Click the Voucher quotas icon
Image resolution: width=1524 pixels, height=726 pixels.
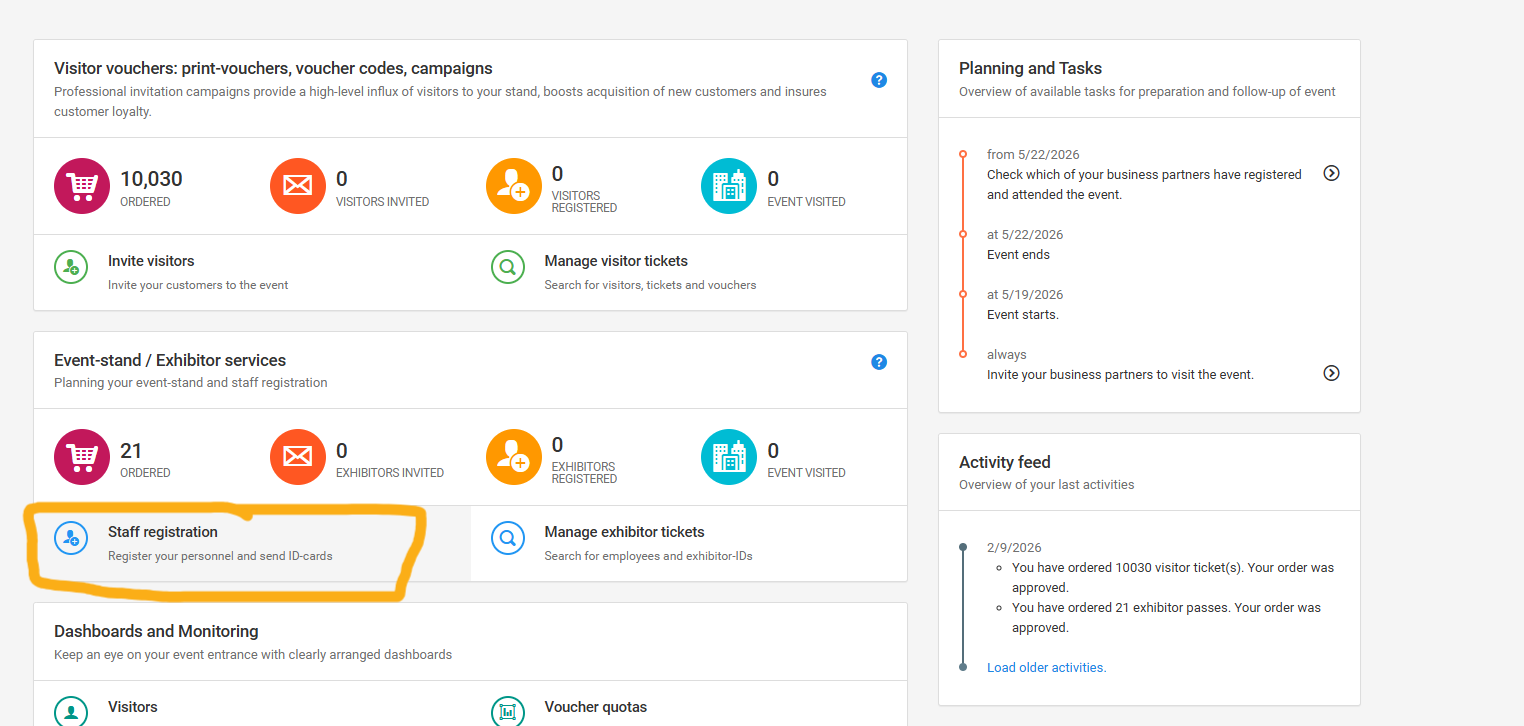(508, 711)
